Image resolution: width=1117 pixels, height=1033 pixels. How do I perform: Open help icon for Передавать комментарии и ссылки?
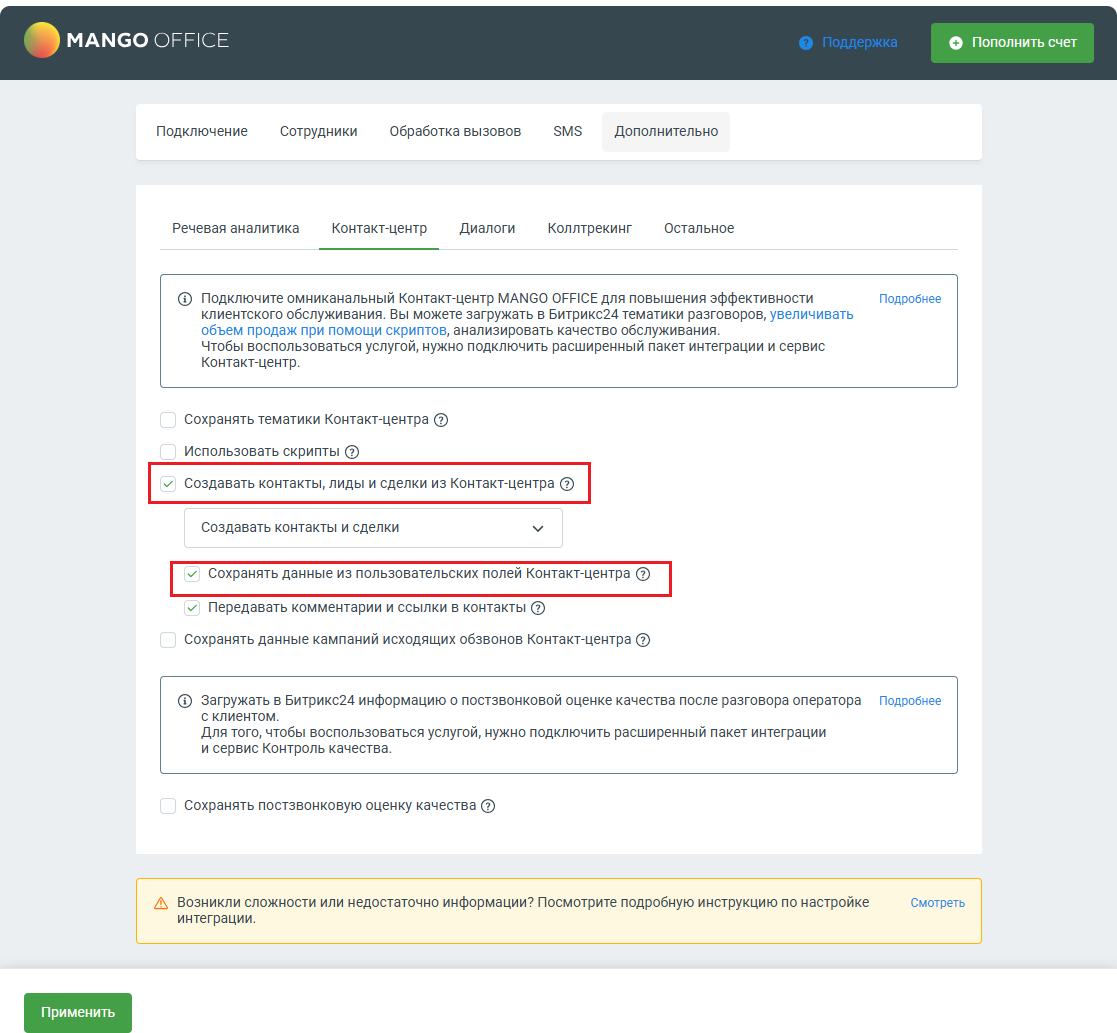(x=539, y=608)
